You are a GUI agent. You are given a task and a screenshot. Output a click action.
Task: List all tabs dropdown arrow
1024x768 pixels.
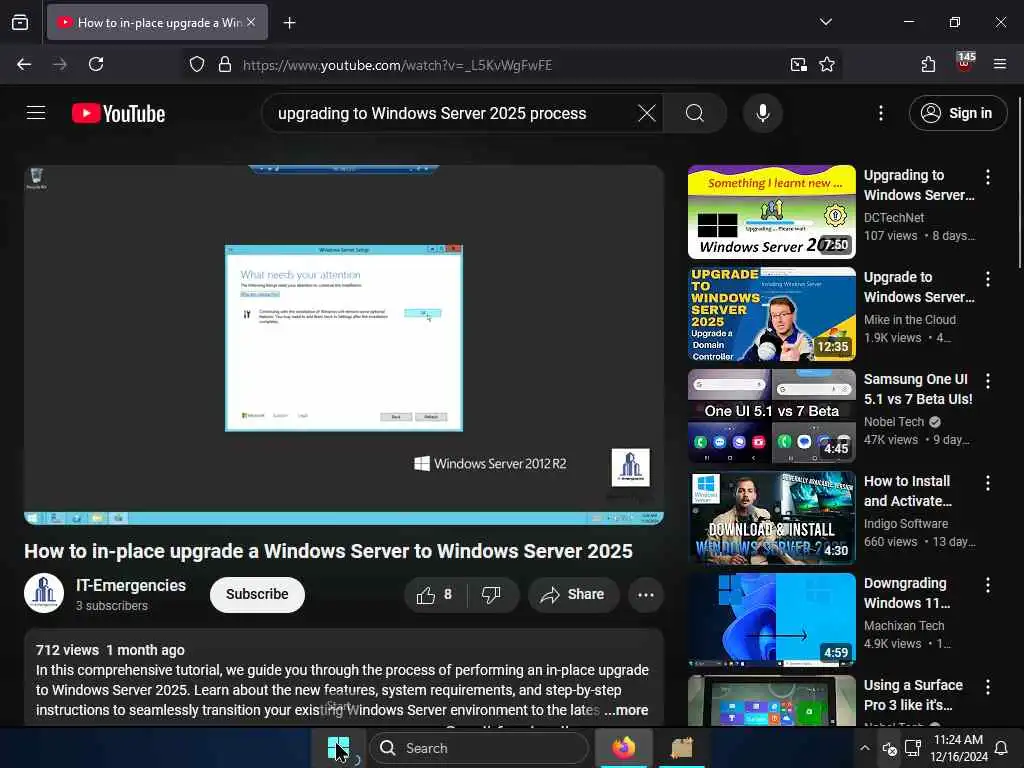(825, 22)
